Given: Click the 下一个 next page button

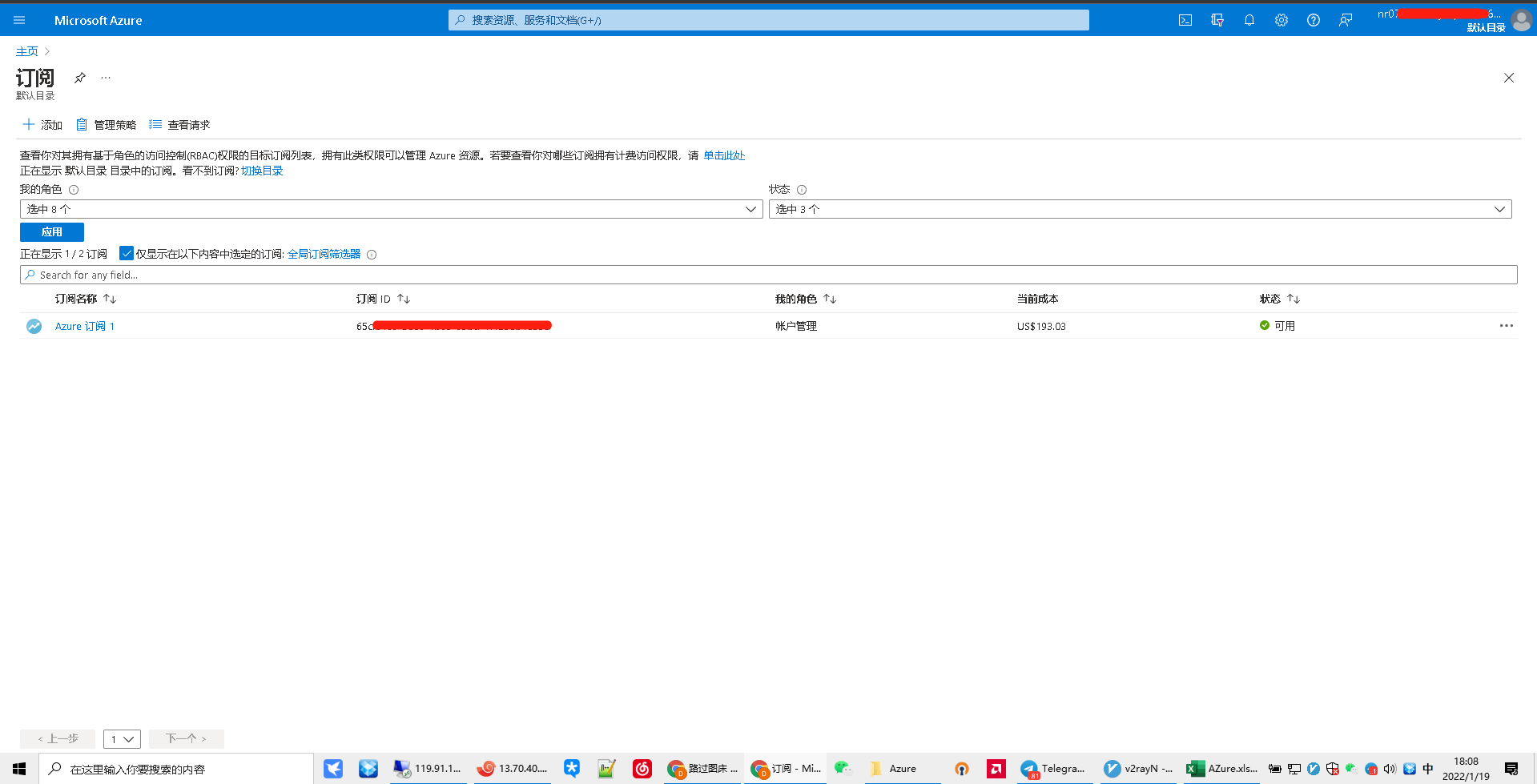Looking at the screenshot, I should [x=187, y=738].
